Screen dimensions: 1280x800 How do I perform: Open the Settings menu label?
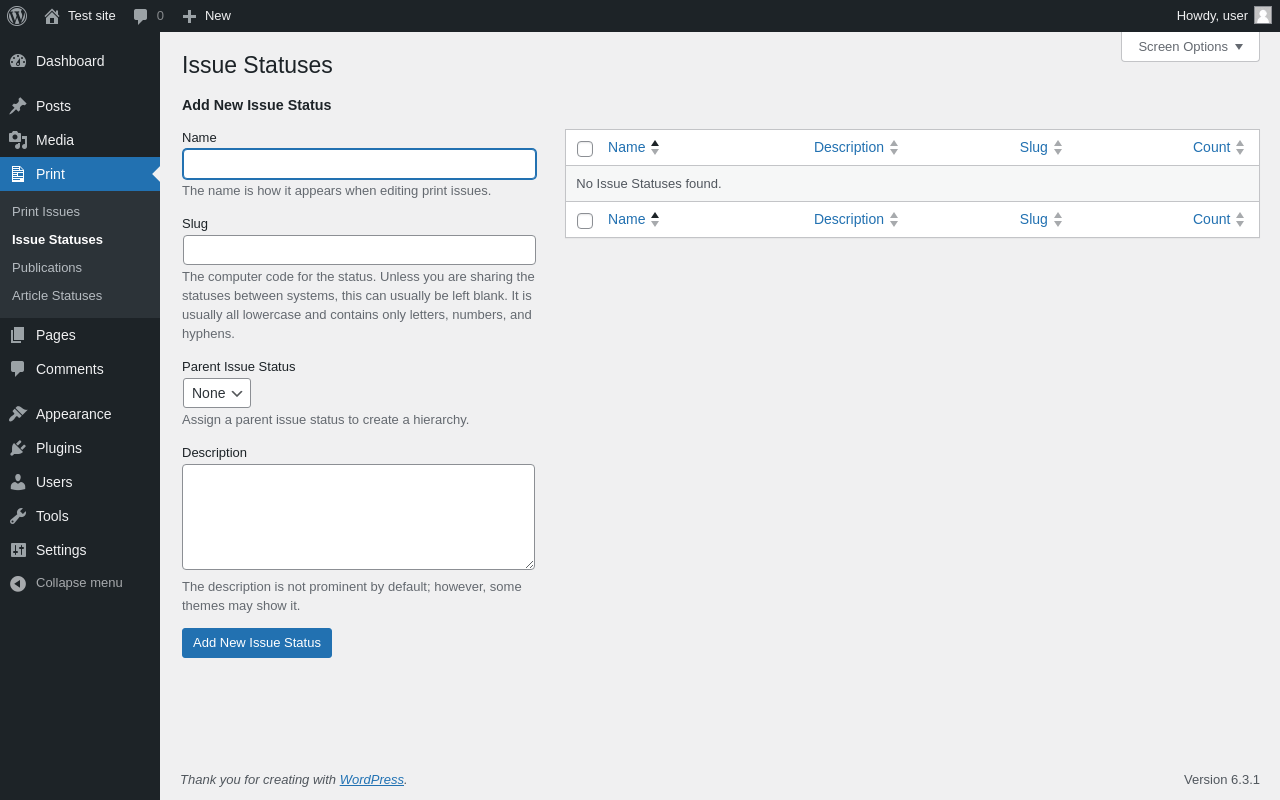(x=61, y=550)
